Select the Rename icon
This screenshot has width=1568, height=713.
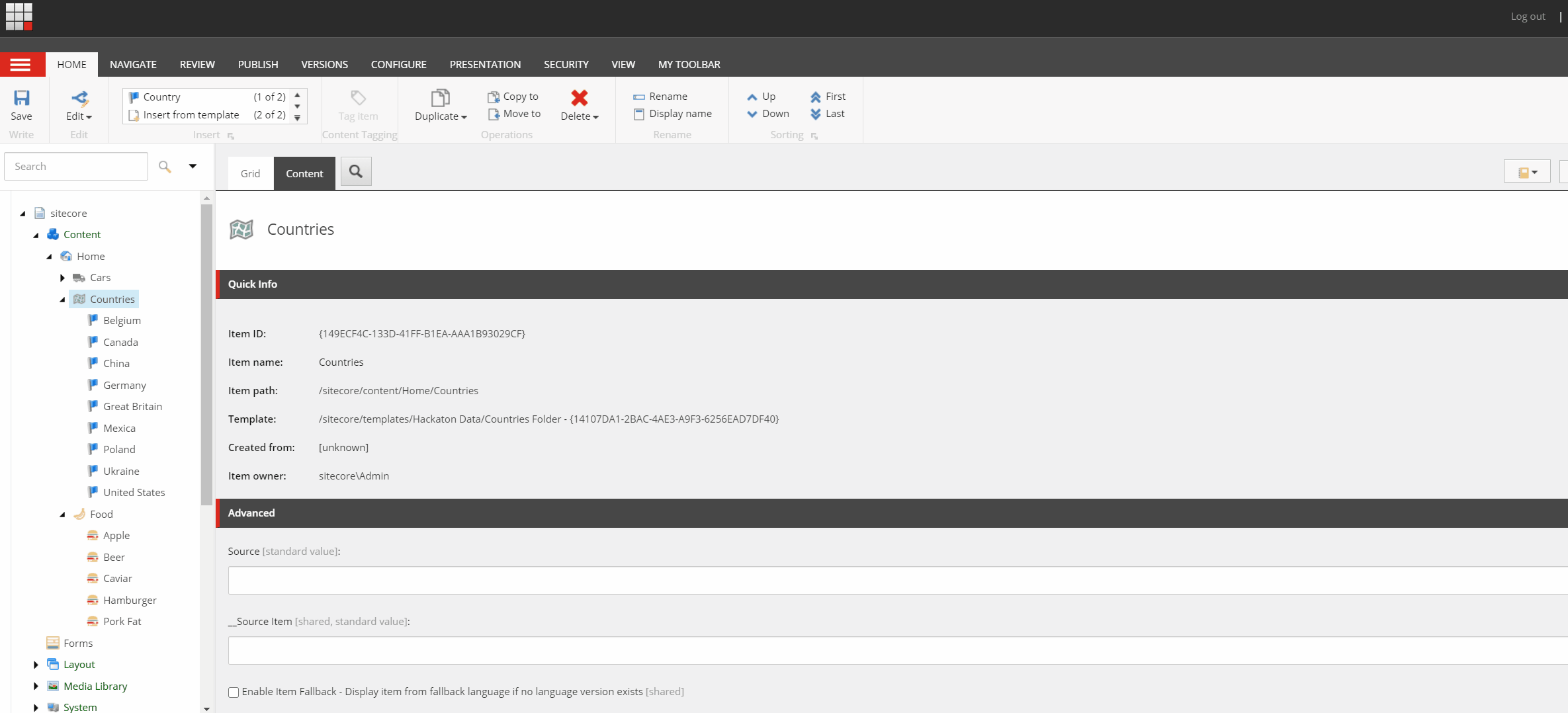pyautogui.click(x=639, y=97)
